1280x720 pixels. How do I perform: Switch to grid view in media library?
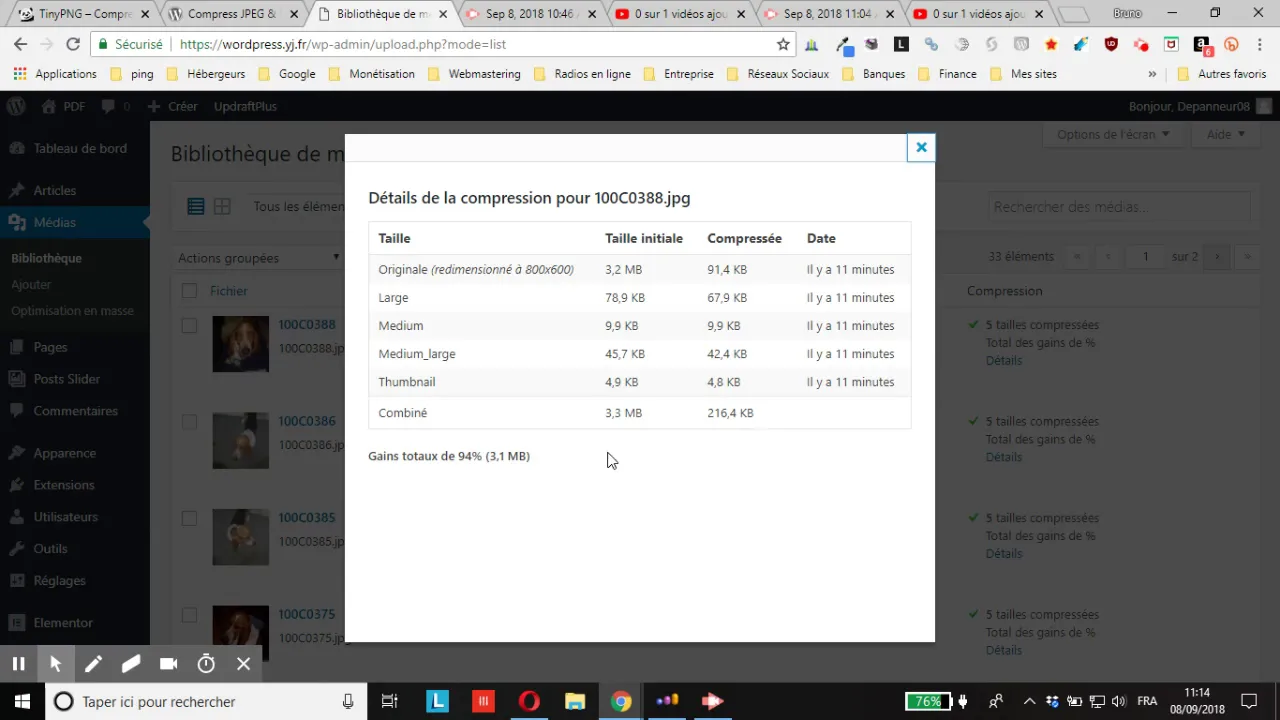click(x=222, y=206)
